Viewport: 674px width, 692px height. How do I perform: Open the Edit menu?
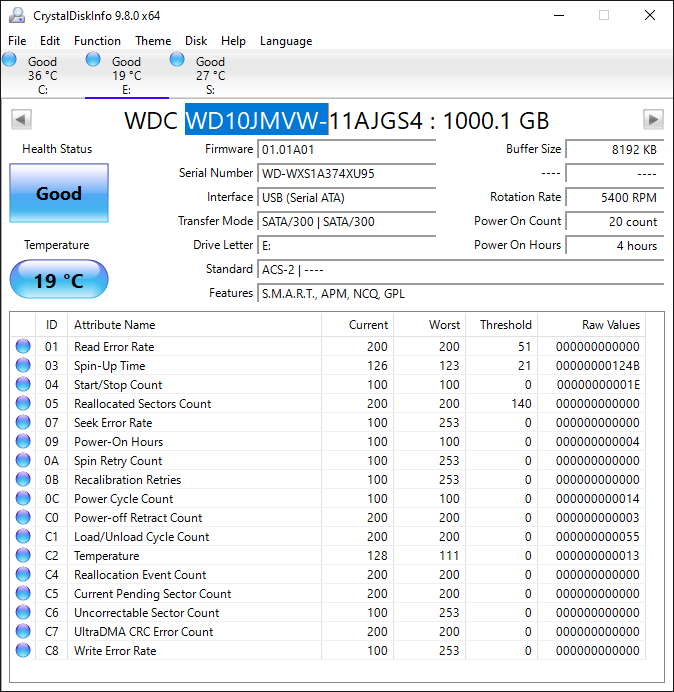point(50,41)
